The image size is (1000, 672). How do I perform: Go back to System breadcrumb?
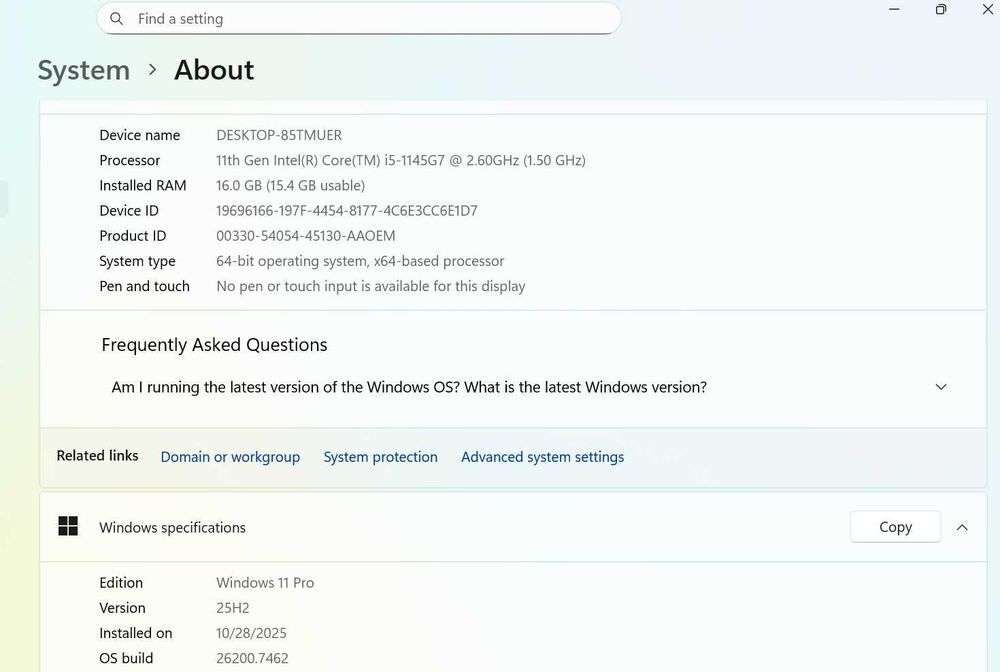[84, 69]
